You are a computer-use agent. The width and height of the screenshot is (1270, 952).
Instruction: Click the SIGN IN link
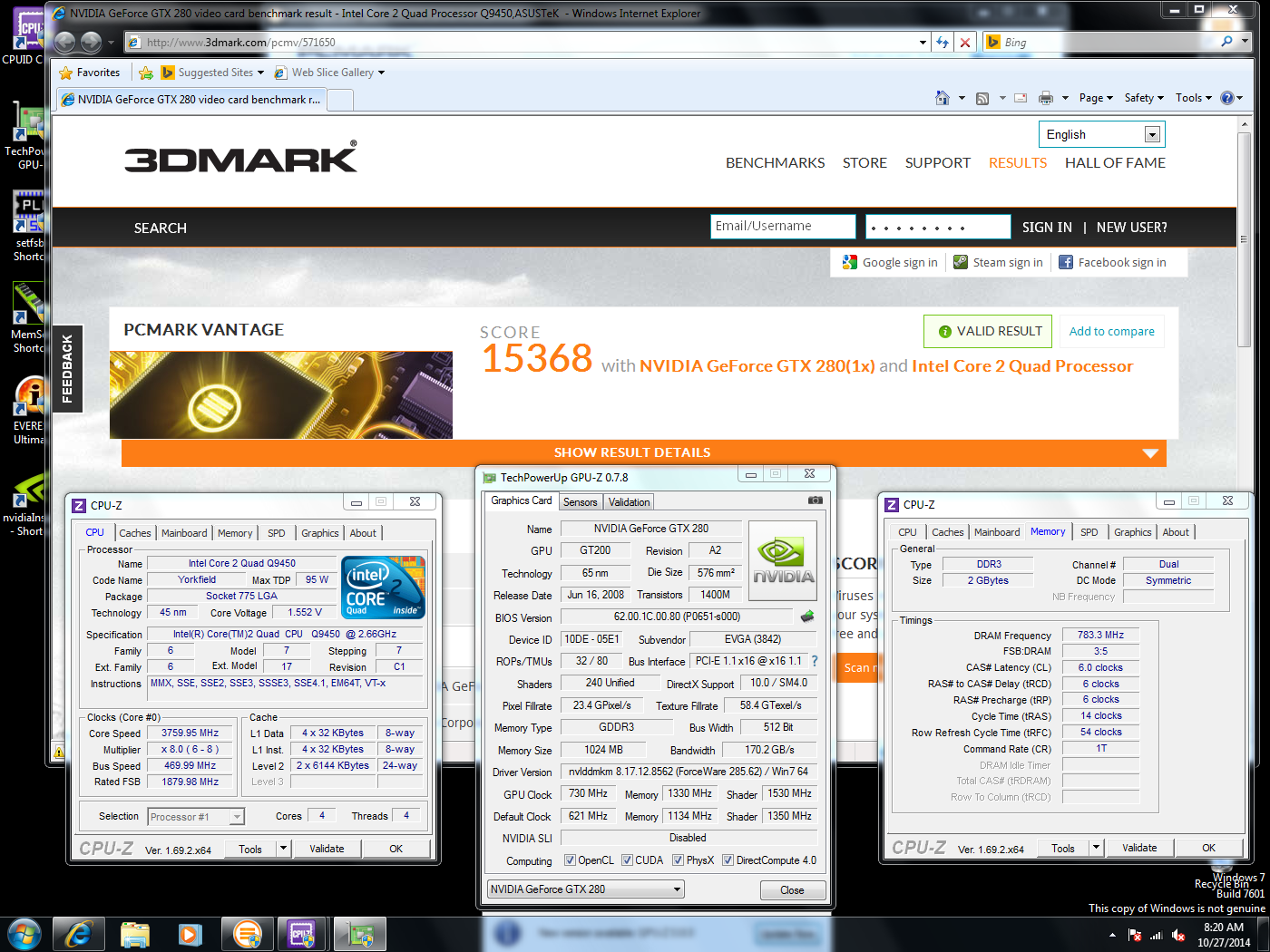tap(1047, 228)
